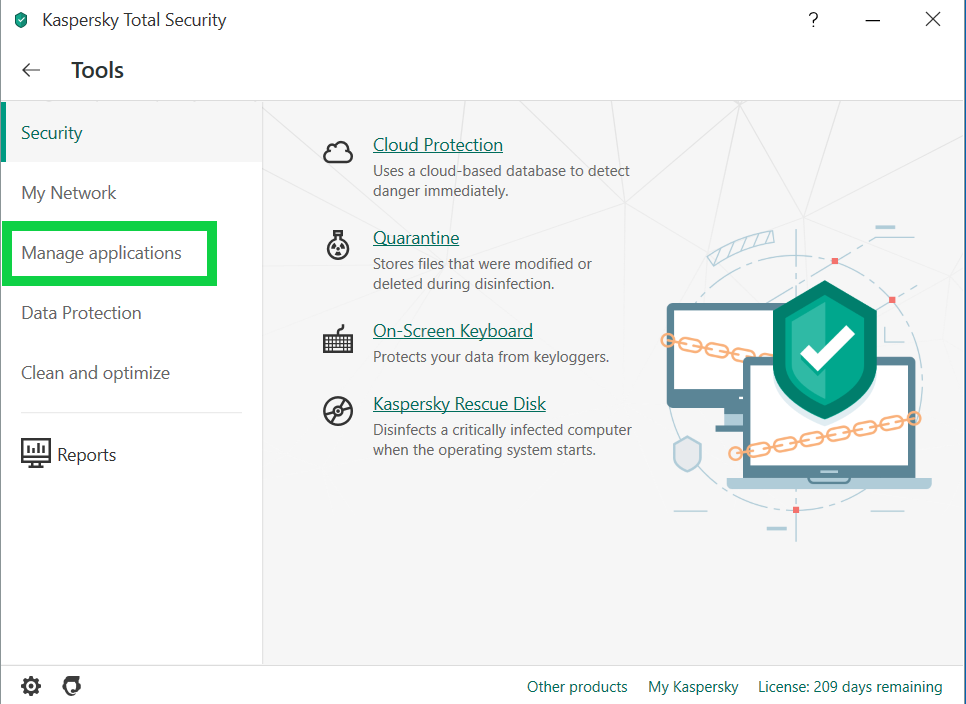The image size is (966, 704).
Task: Select the Security tab
Action: pyautogui.click(x=52, y=133)
